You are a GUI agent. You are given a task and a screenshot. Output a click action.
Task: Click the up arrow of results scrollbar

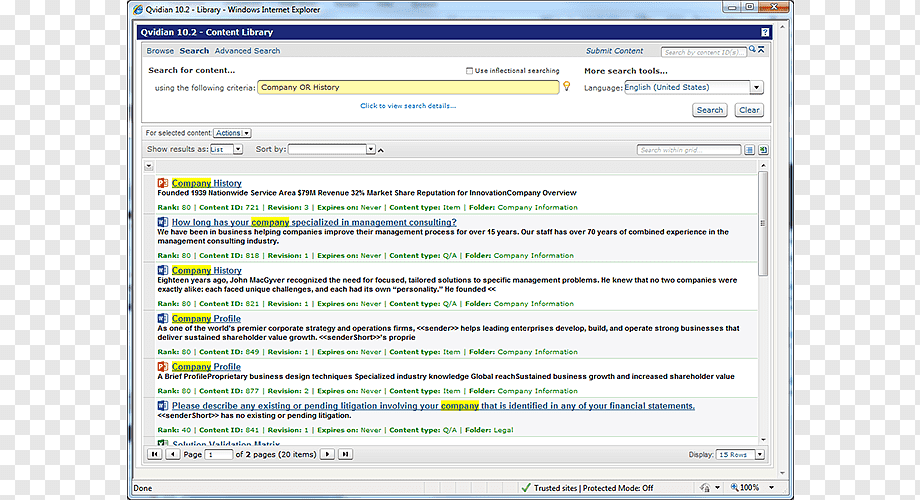click(763, 165)
